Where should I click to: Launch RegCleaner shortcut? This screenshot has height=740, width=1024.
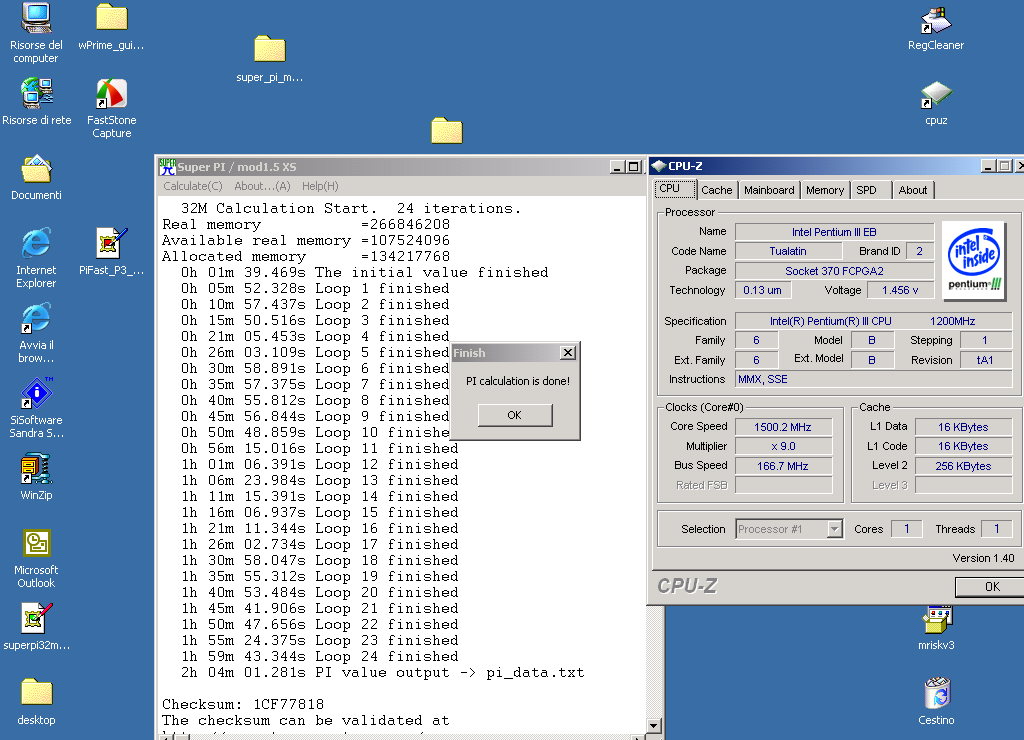[936, 27]
